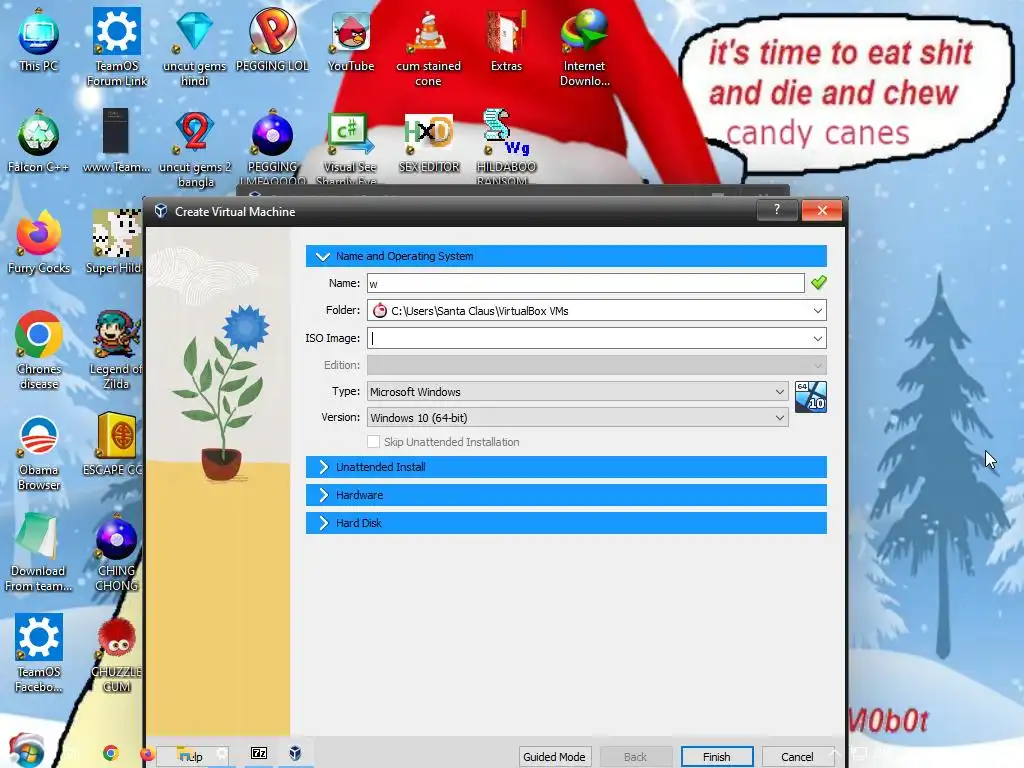This screenshot has width=1024, height=768.
Task: Launch the red Chuzzle game shortcut
Action: [116, 653]
